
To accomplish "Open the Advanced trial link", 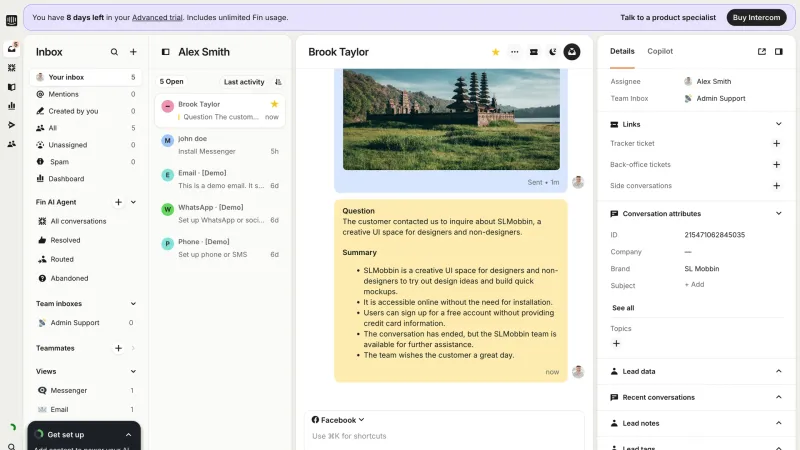I will (157, 17).
